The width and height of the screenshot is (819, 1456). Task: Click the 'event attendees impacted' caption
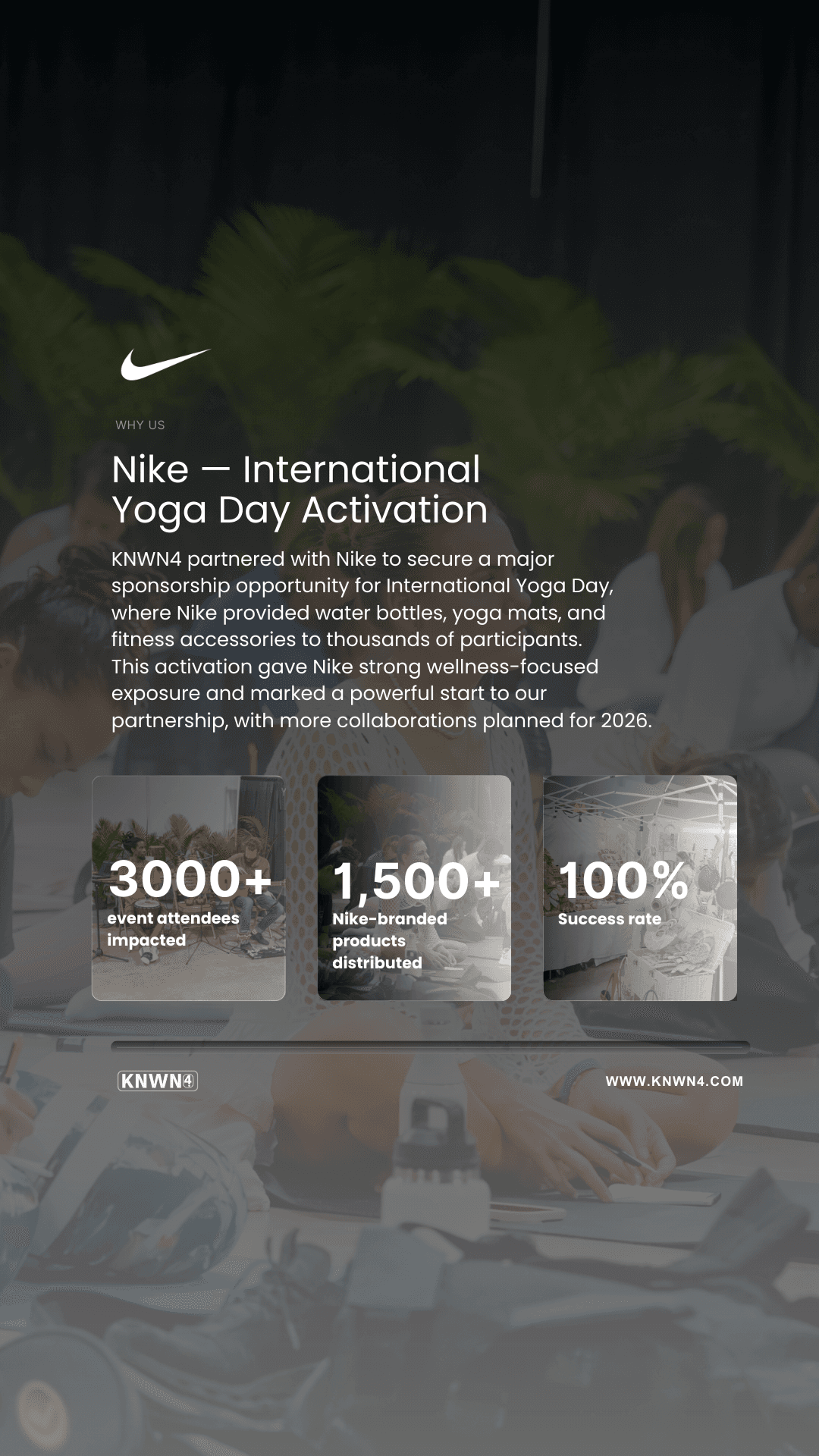point(173,929)
